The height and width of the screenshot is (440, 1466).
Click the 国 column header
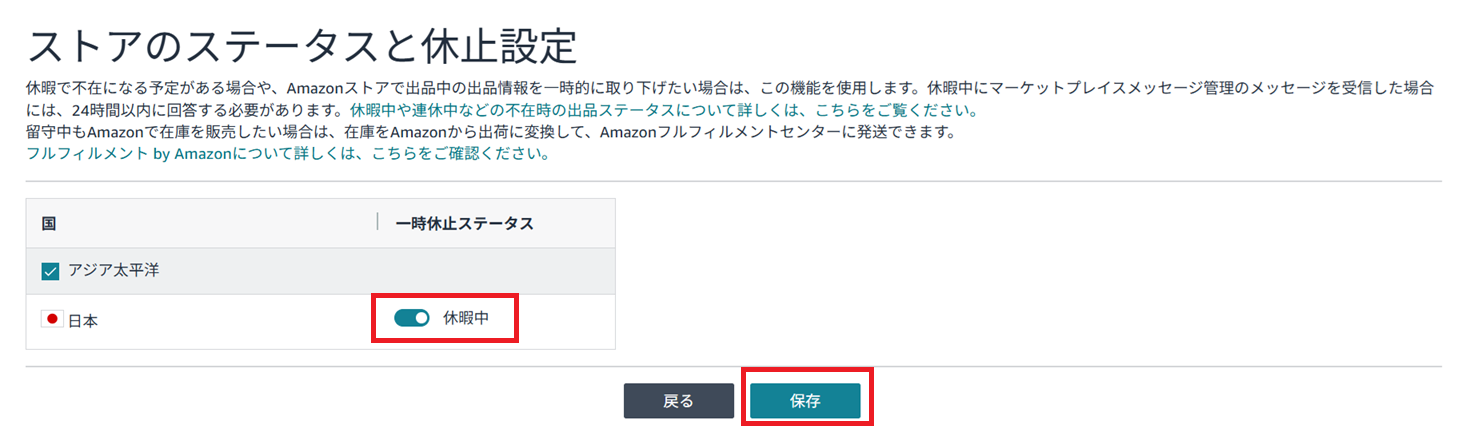coord(49,223)
